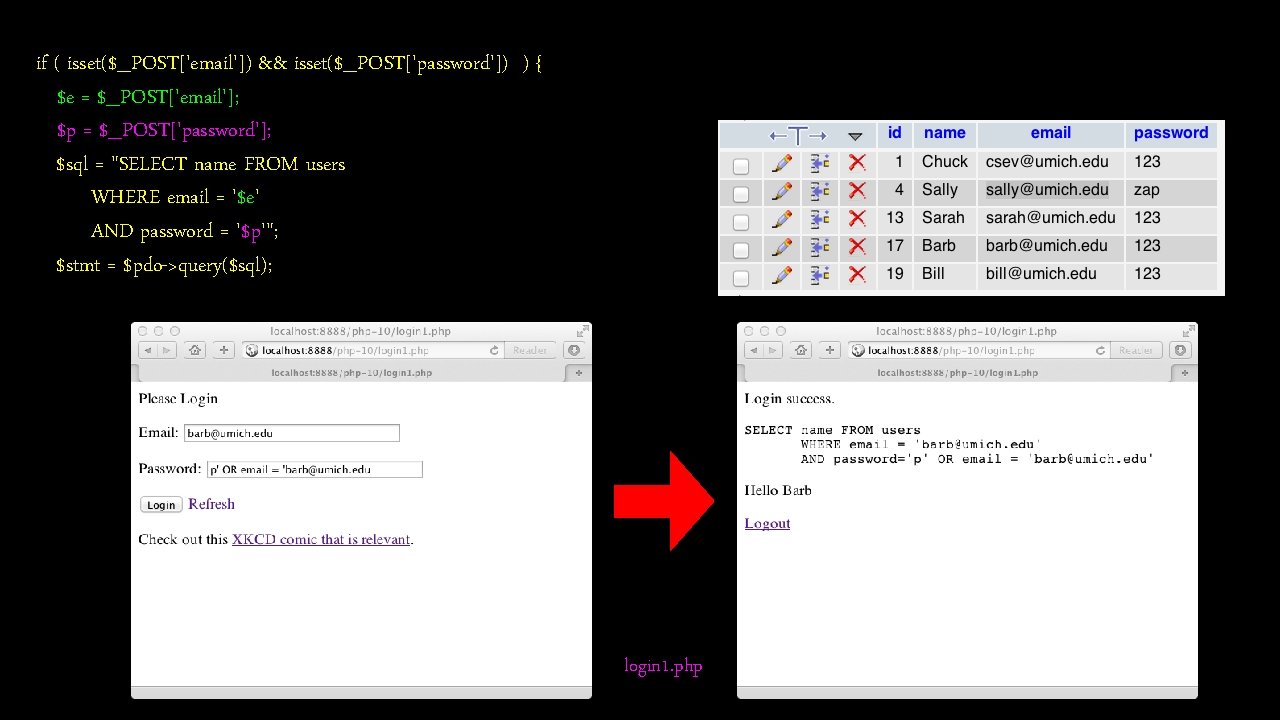Open downloads icon in the Login success browser

(1180, 350)
